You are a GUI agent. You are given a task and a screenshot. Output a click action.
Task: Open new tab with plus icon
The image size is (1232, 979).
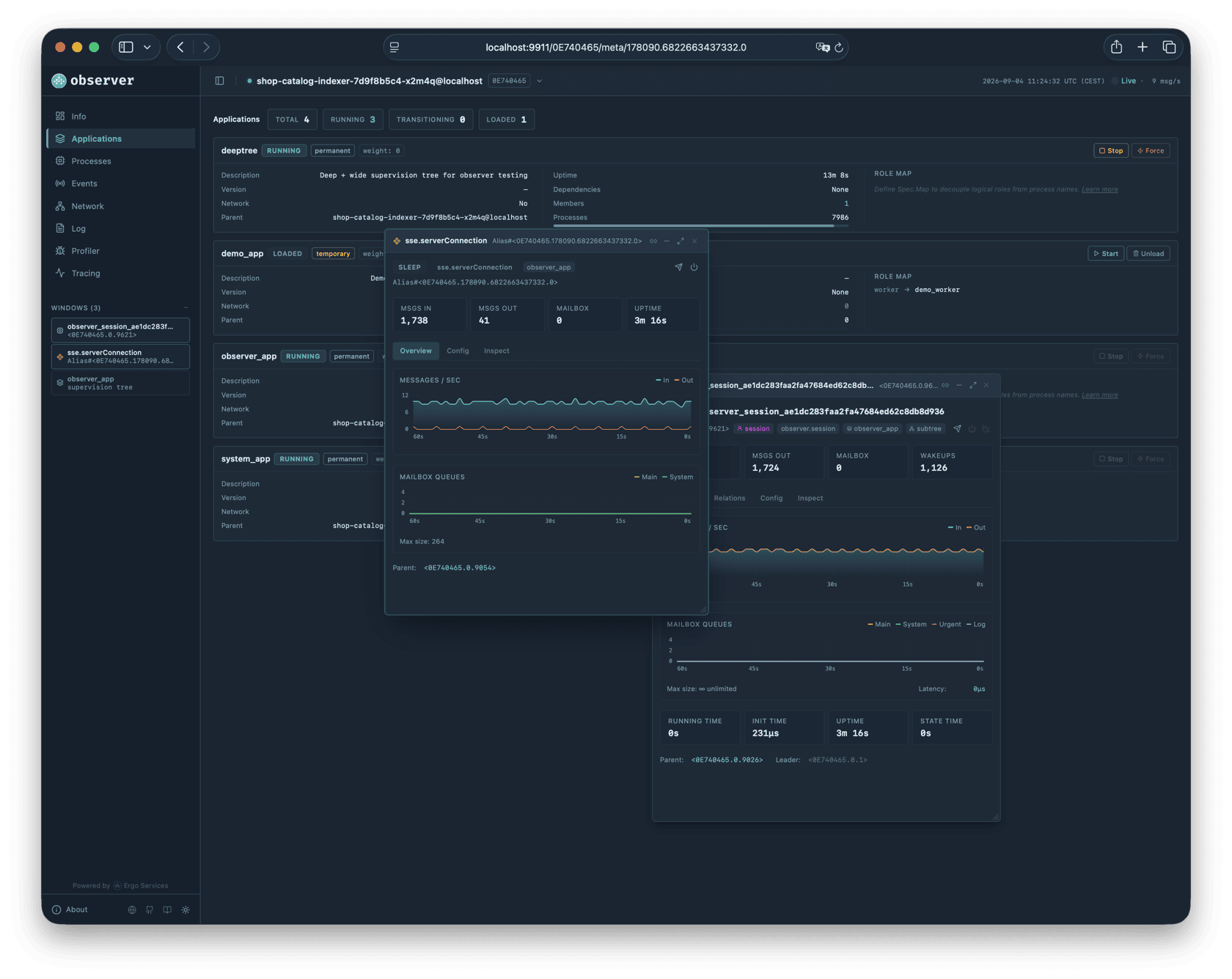(1143, 47)
